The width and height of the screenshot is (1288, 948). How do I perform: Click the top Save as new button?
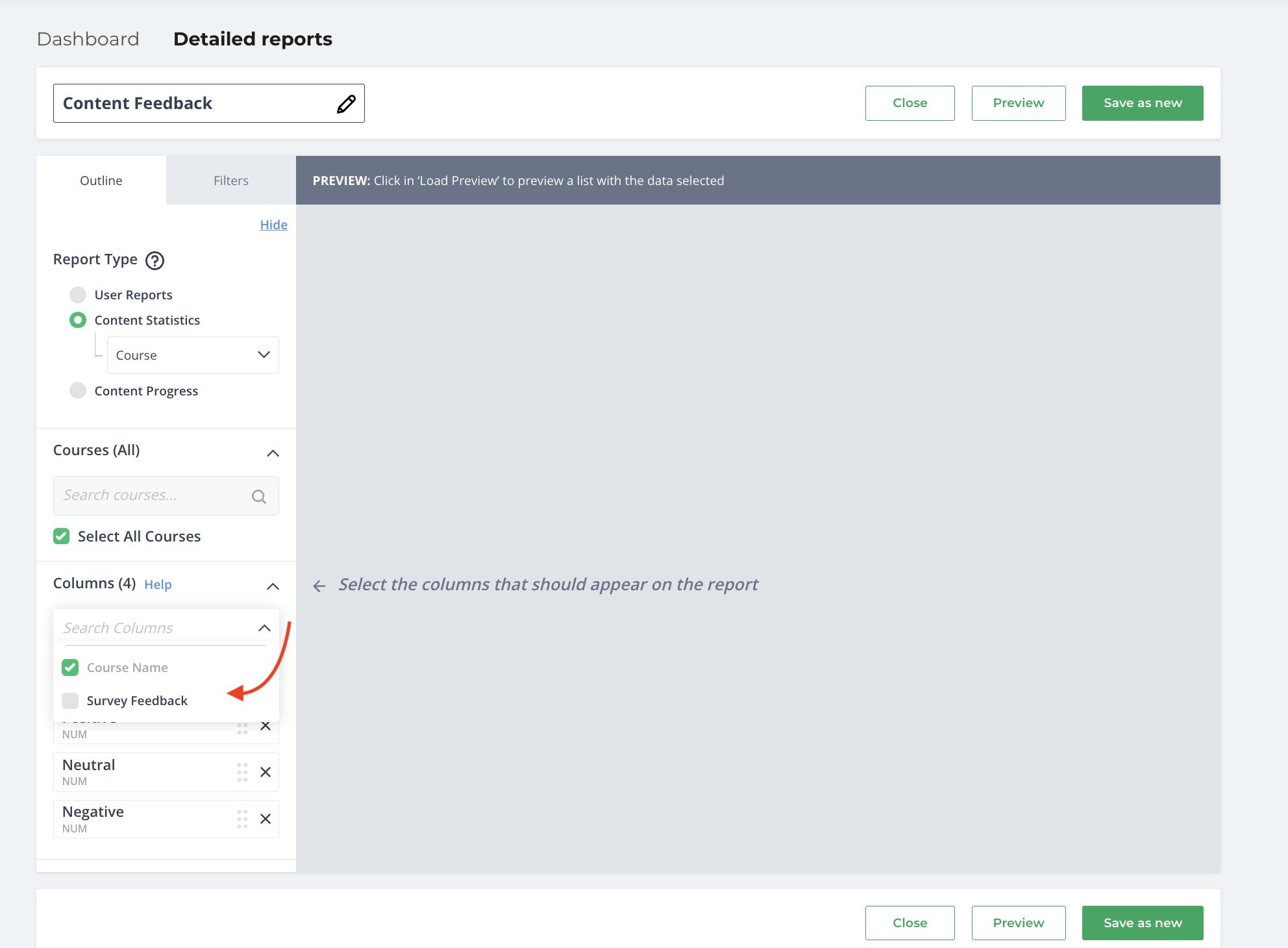tap(1143, 103)
